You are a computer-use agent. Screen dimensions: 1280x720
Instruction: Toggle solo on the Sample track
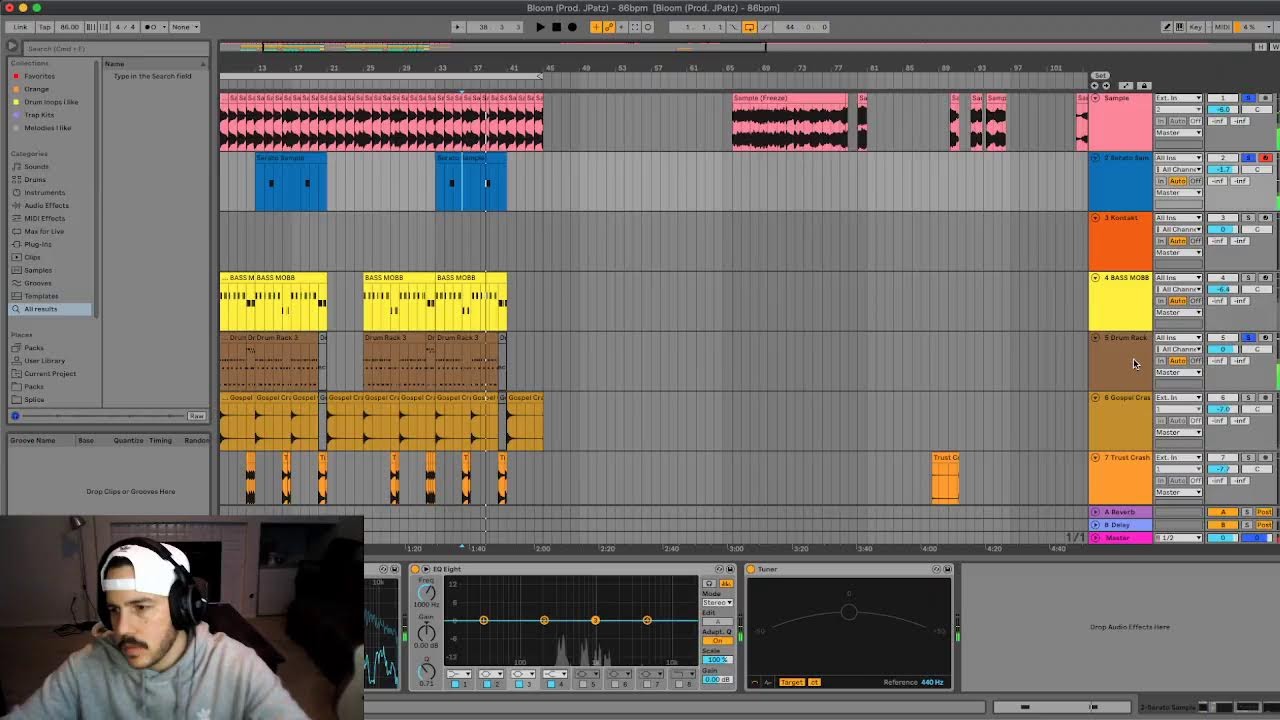click(1248, 98)
